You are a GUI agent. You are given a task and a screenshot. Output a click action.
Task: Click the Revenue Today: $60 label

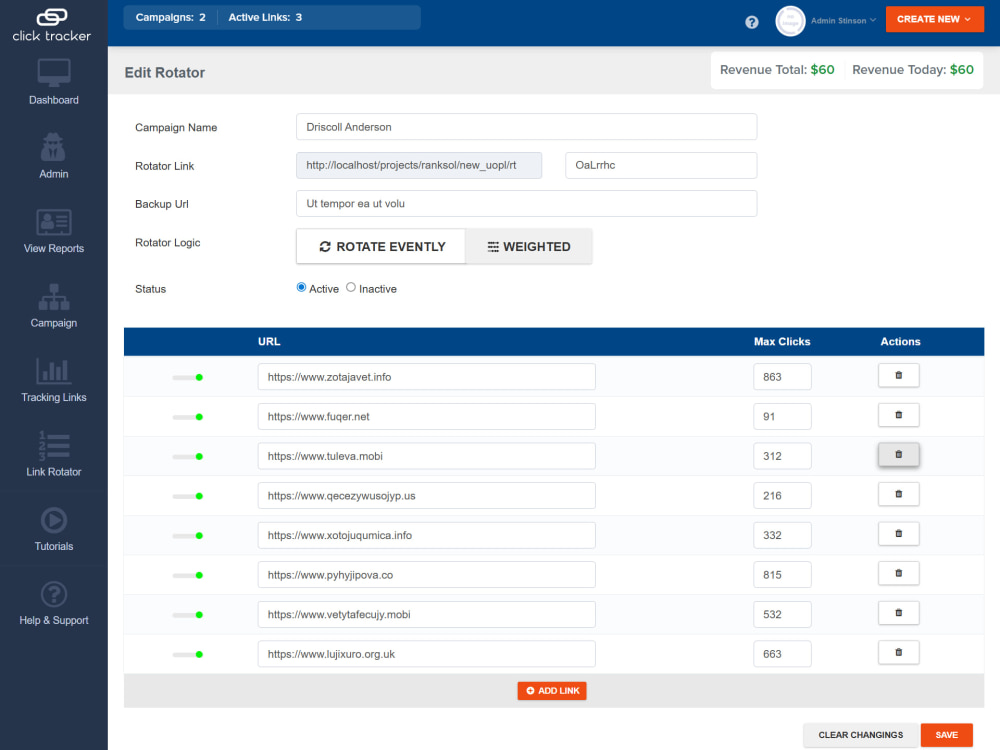click(913, 70)
